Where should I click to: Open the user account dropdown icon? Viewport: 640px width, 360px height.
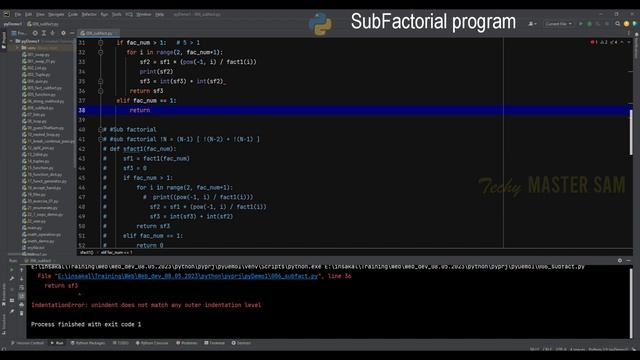coord(532,24)
